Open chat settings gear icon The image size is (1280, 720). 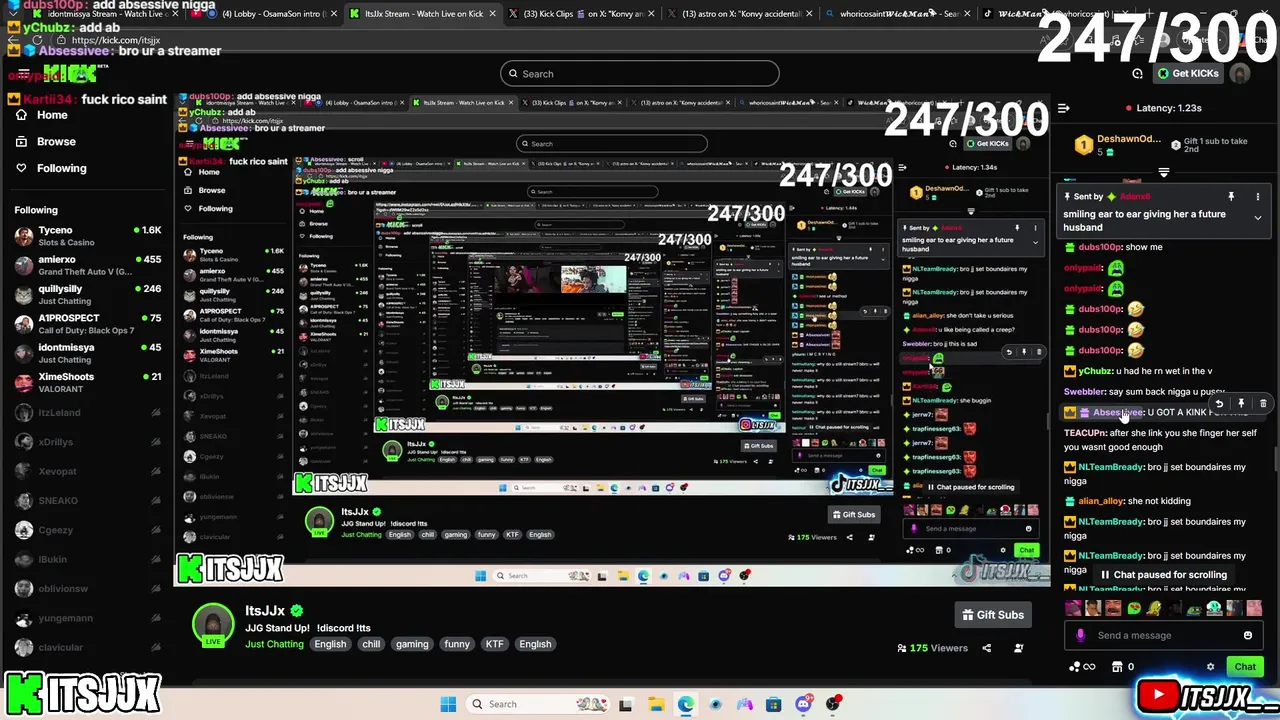point(1210,667)
